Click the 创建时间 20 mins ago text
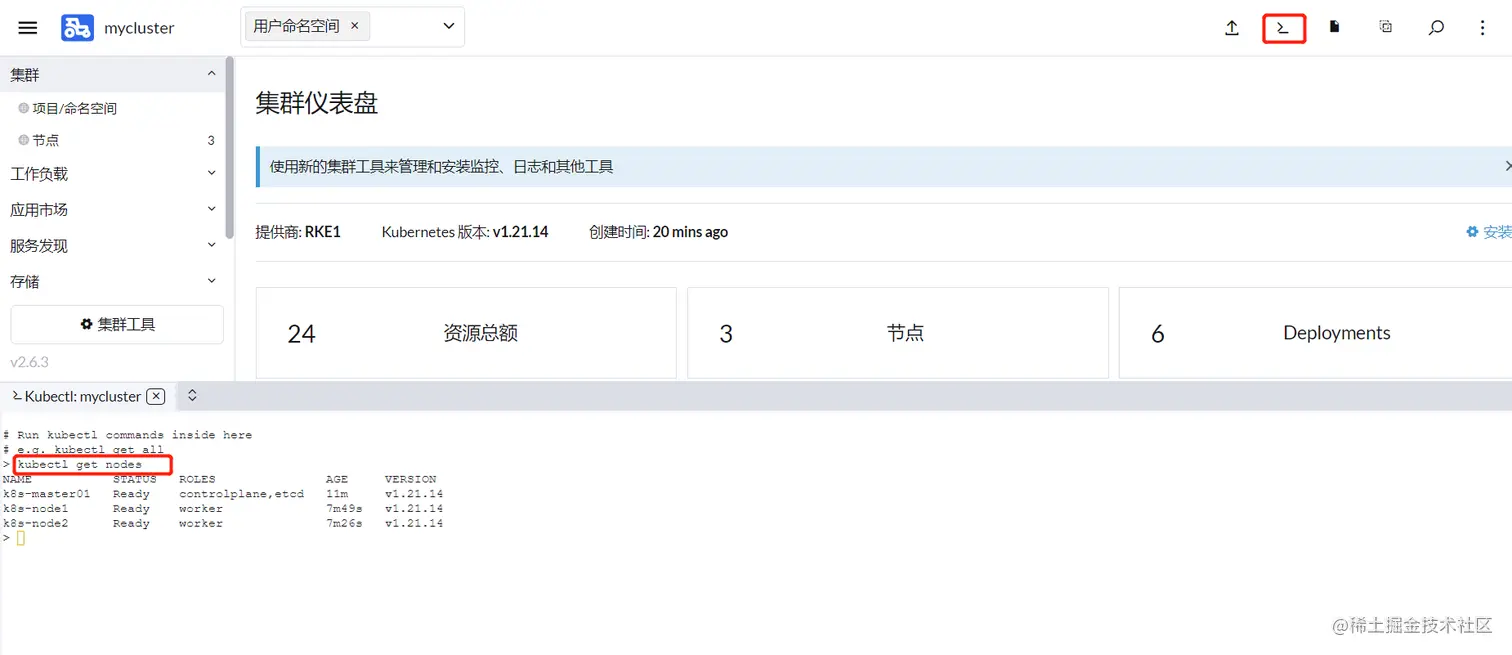1512x655 pixels. tap(658, 232)
